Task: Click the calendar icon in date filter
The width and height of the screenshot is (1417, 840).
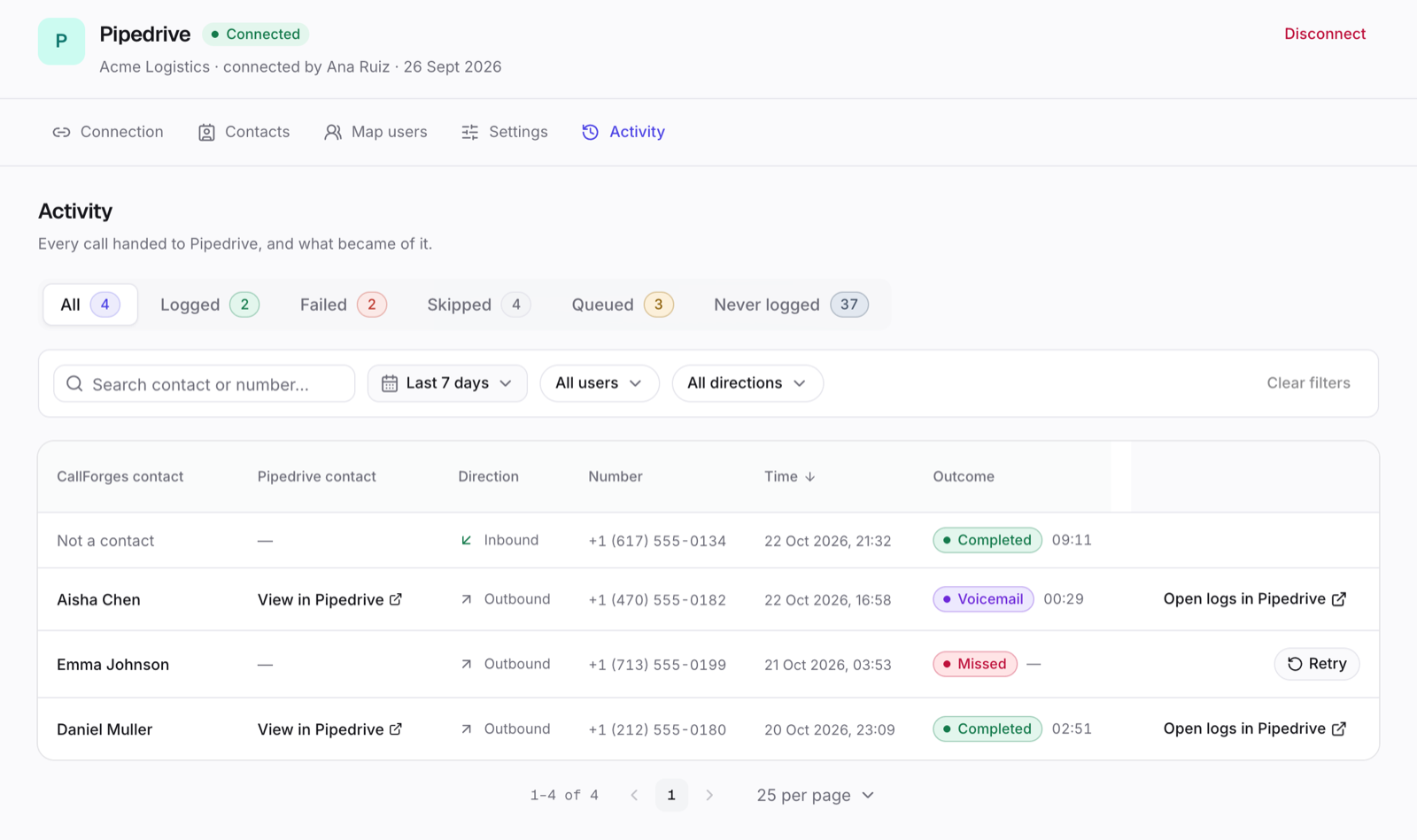Action: coord(390,383)
